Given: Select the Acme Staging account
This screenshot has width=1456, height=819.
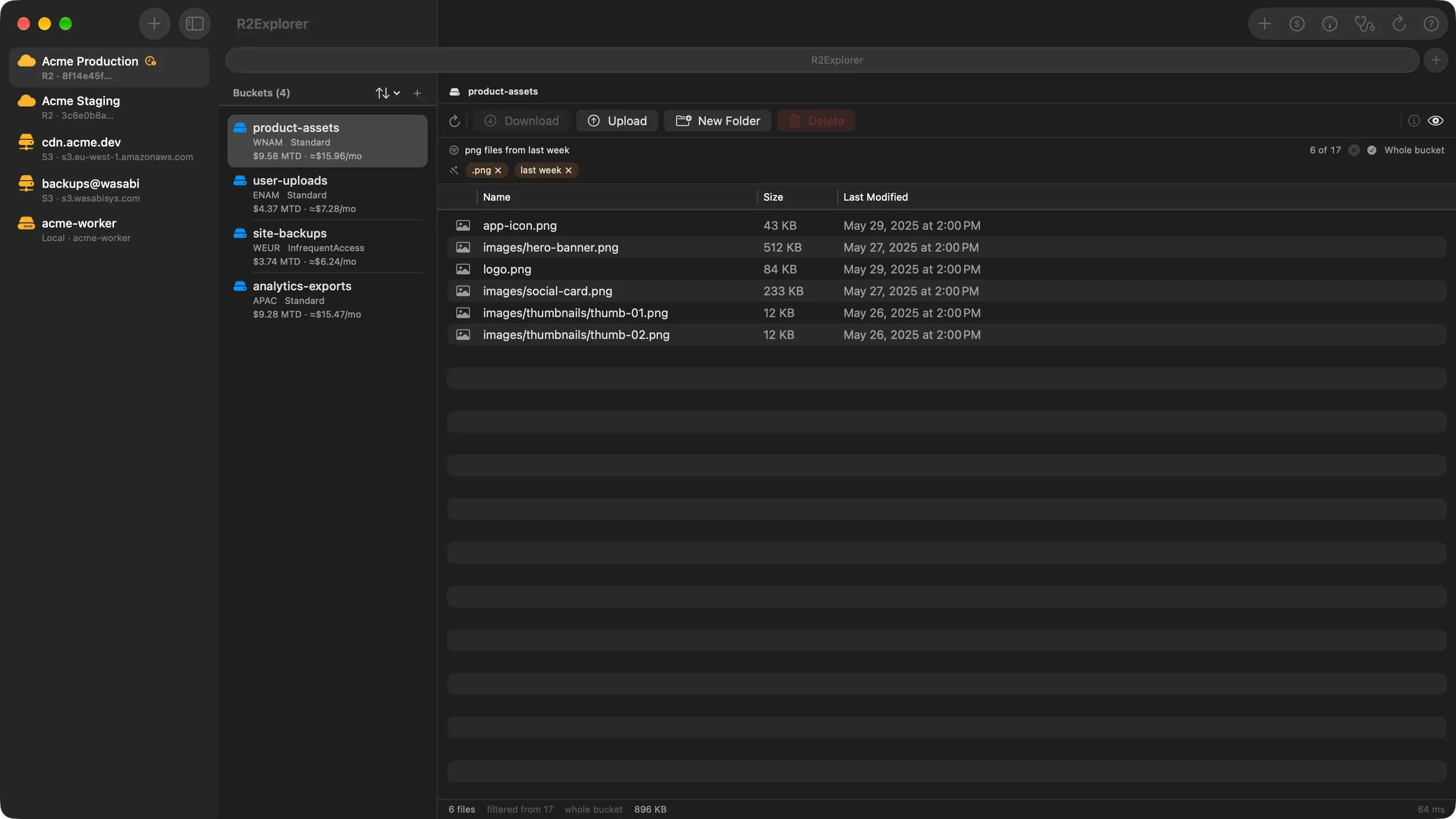Looking at the screenshot, I should [x=109, y=107].
